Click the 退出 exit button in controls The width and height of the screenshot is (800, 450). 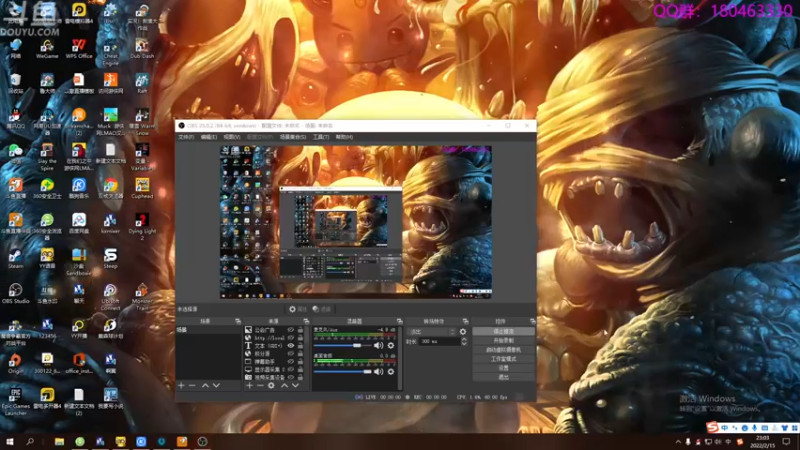point(504,377)
